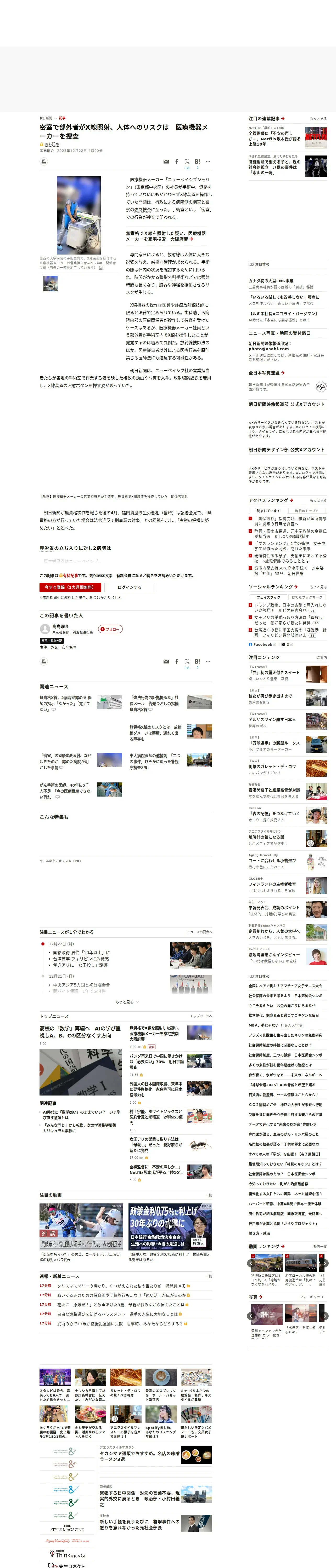Open Netflix「黒船」の10年 series thumbnail

[x=316, y=137]
